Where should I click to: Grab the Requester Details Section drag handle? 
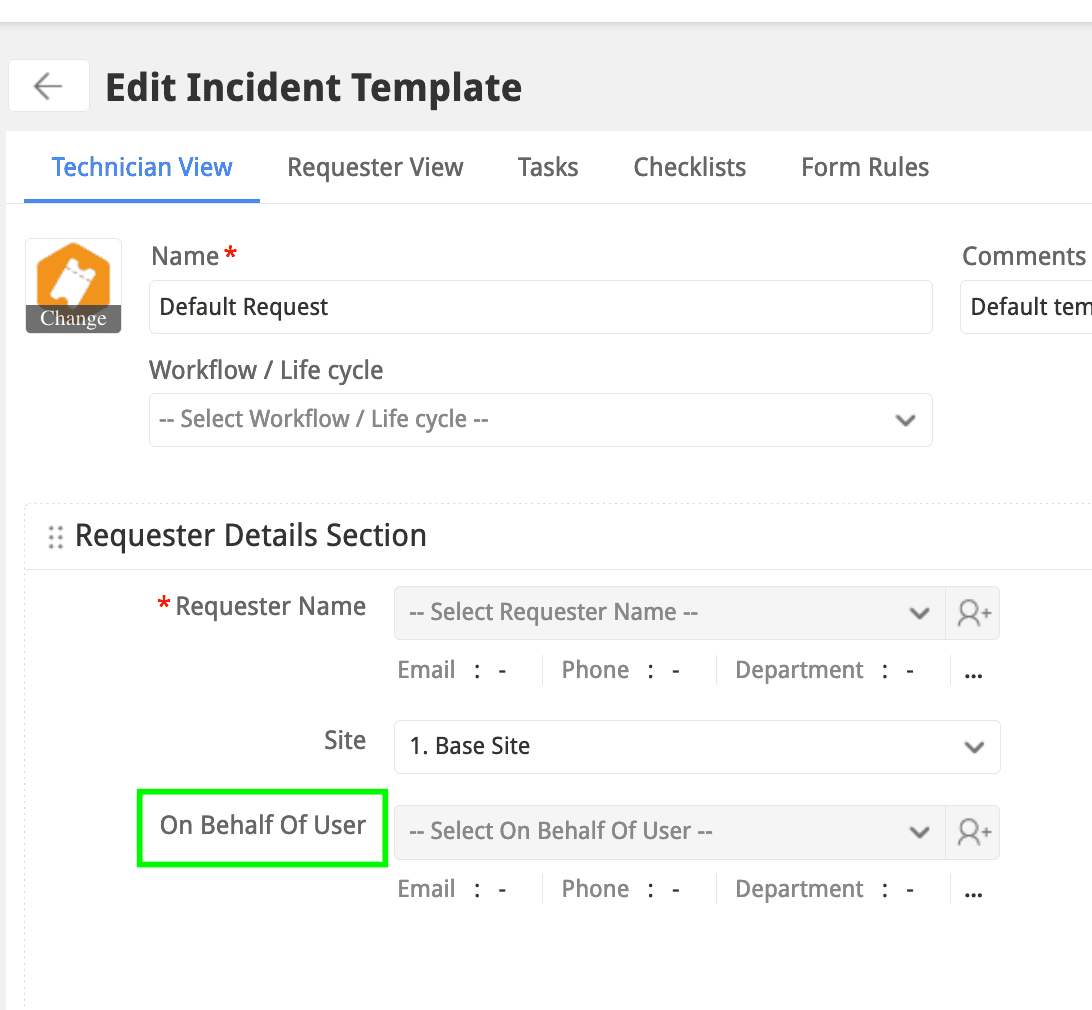click(56, 537)
